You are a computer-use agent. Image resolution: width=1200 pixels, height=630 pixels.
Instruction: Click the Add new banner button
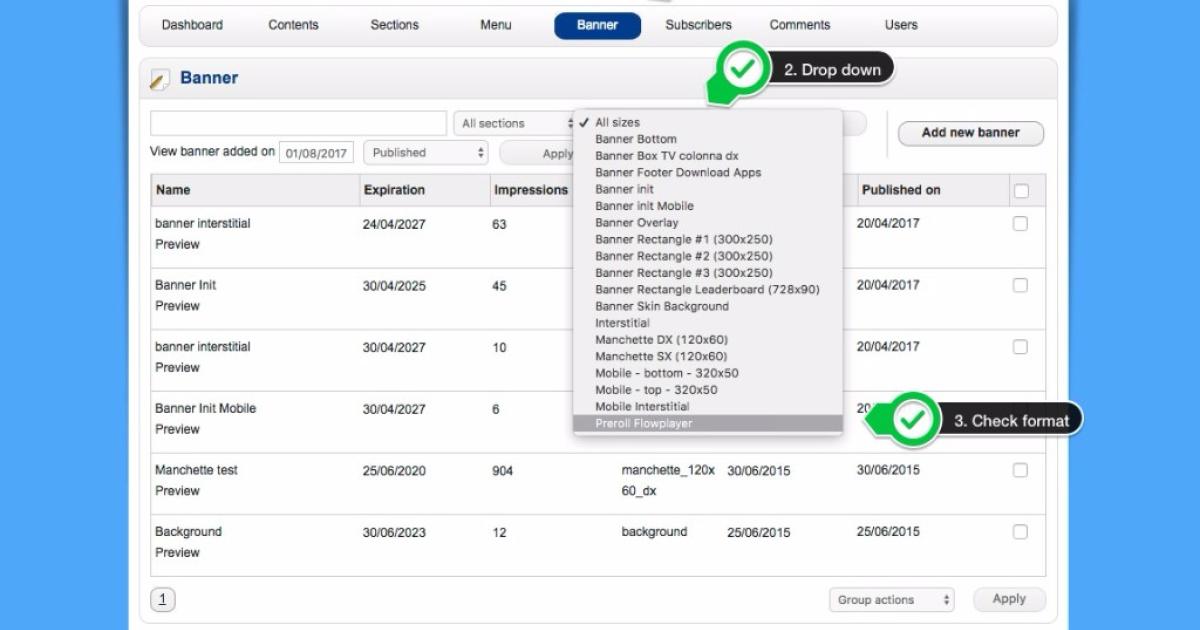[970, 133]
